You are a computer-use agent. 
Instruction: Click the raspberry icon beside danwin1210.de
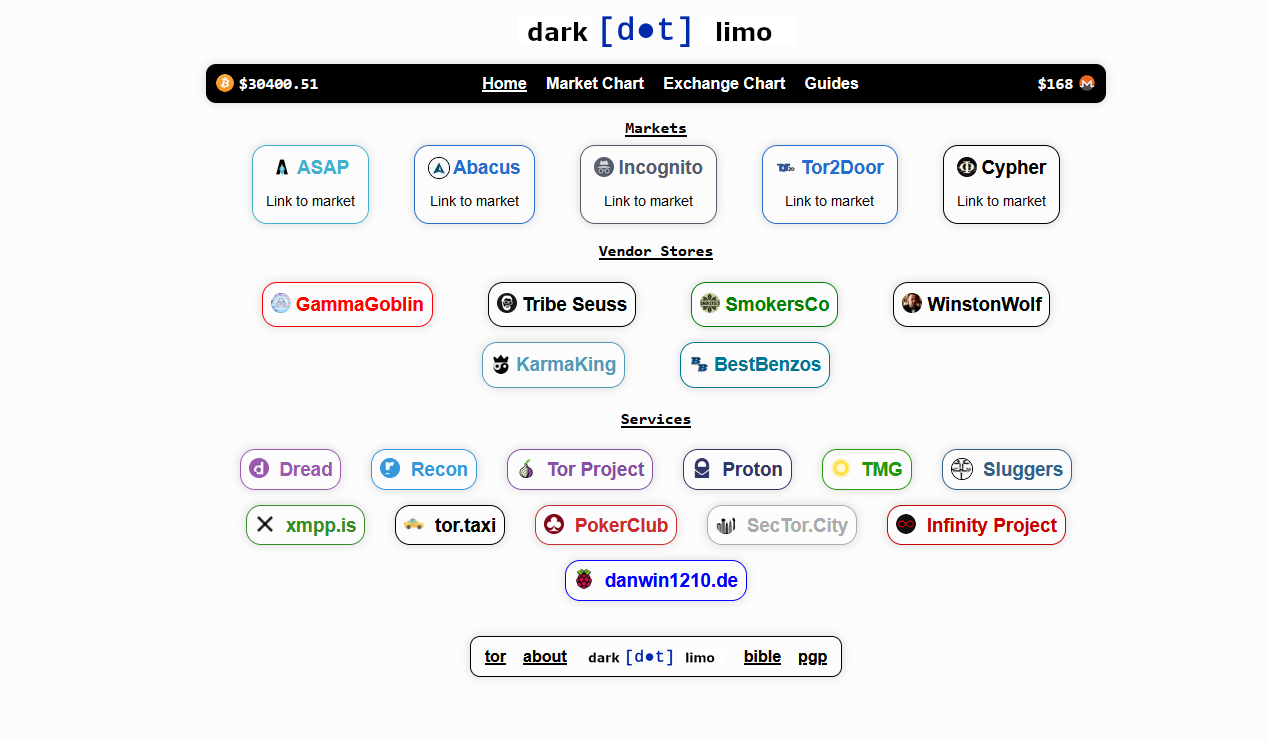point(584,580)
